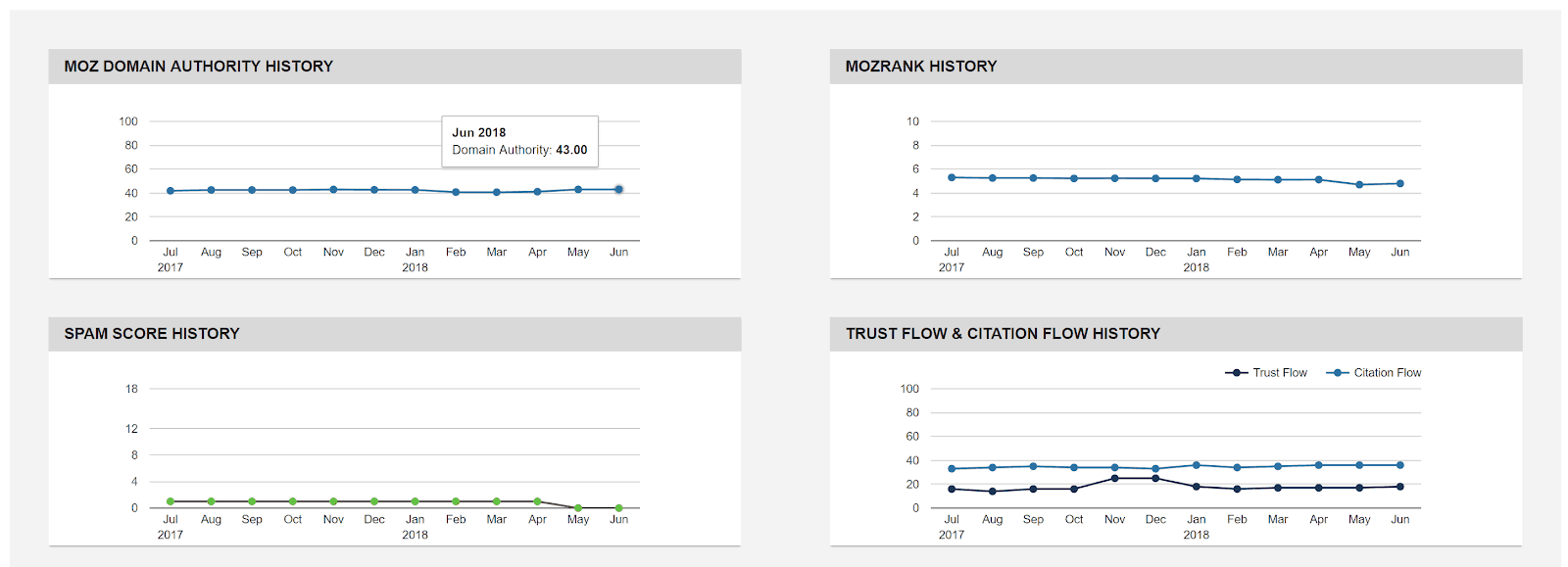Select Aug 2017 Trust Flow data point
1568x567 pixels.
point(993,492)
